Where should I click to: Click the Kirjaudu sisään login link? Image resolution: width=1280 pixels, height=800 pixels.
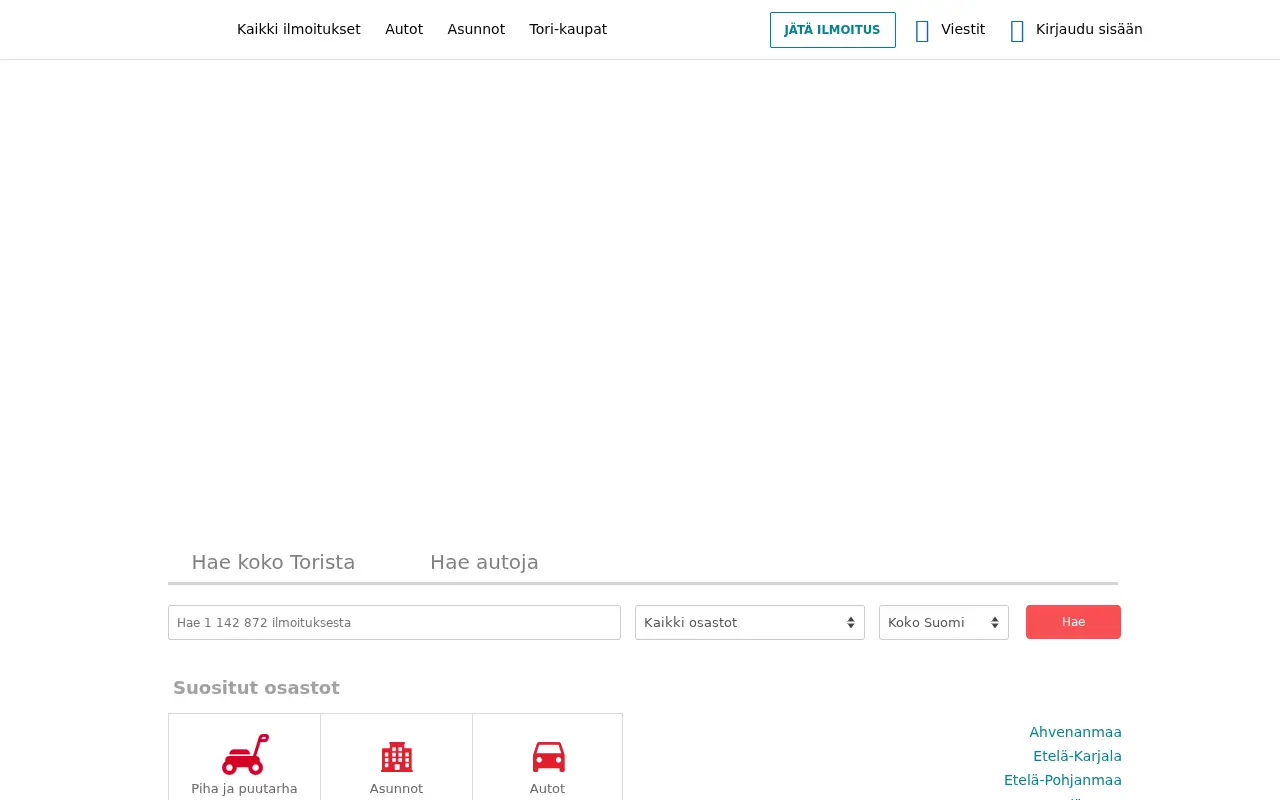click(1089, 29)
